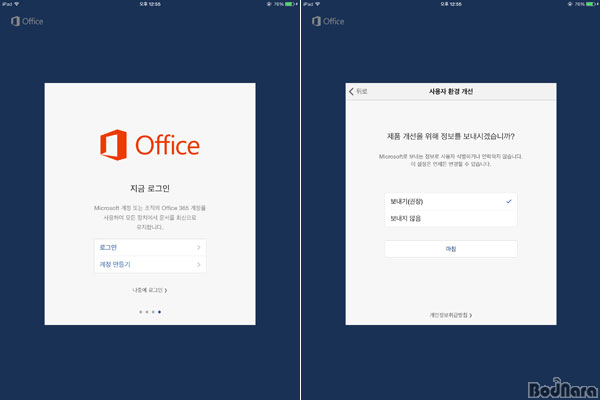The height and width of the screenshot is (400, 600).
Task: Open the 나중에 로그인 link
Action: point(150,290)
